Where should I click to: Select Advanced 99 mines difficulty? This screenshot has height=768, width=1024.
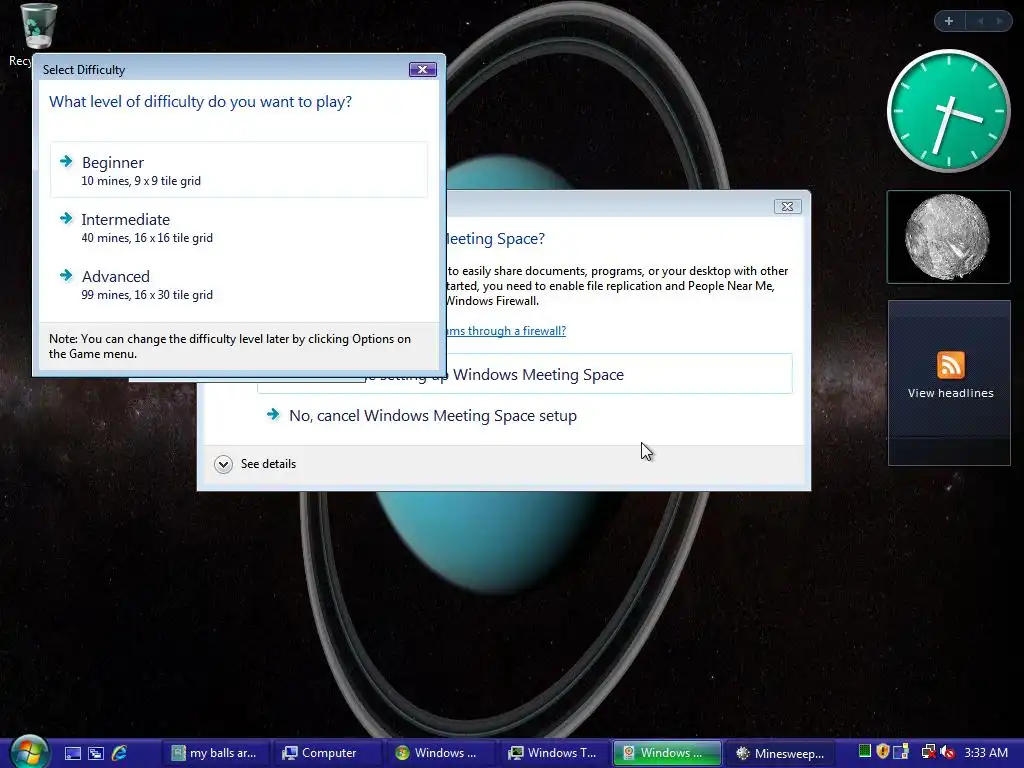point(239,284)
